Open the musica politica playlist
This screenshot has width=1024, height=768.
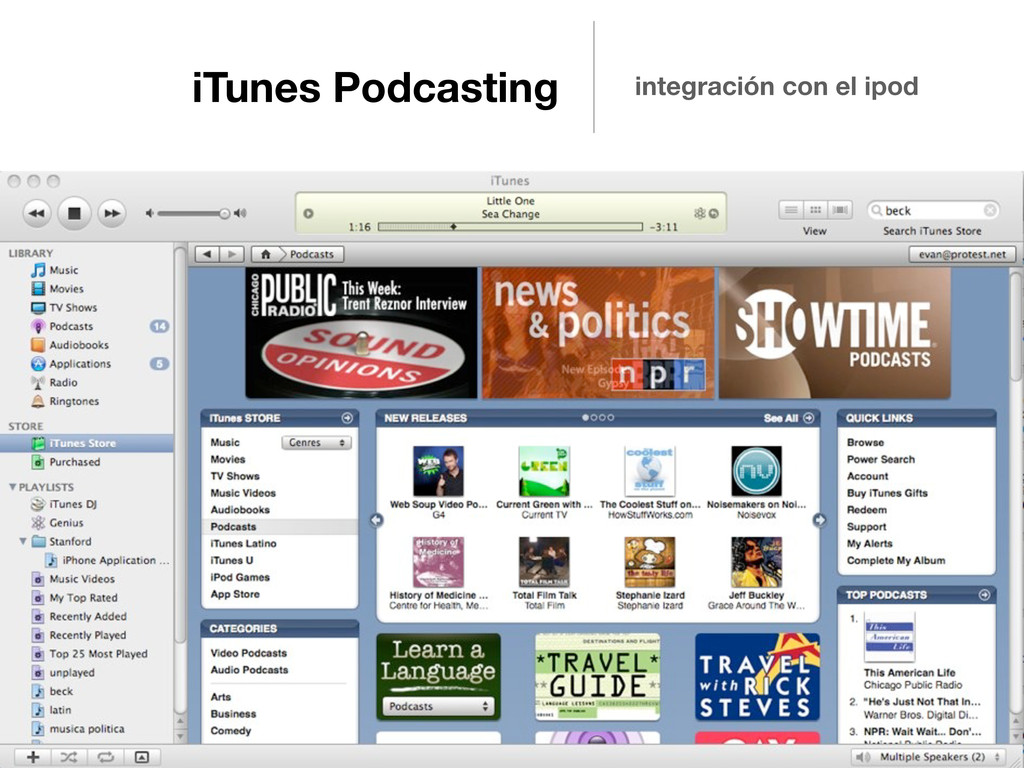tap(86, 729)
